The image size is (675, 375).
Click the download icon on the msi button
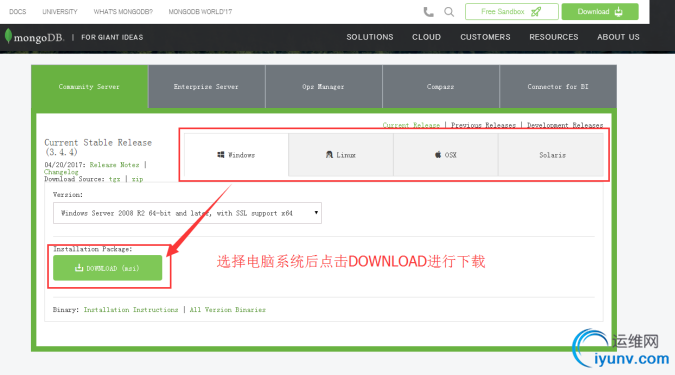(79, 268)
